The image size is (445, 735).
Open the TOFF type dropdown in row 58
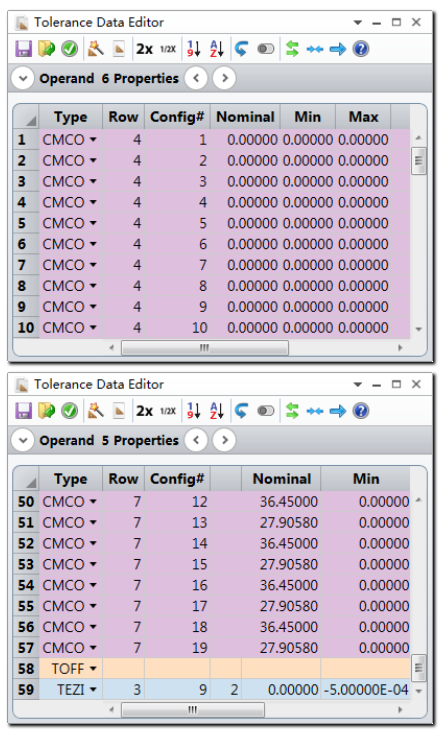point(93,668)
